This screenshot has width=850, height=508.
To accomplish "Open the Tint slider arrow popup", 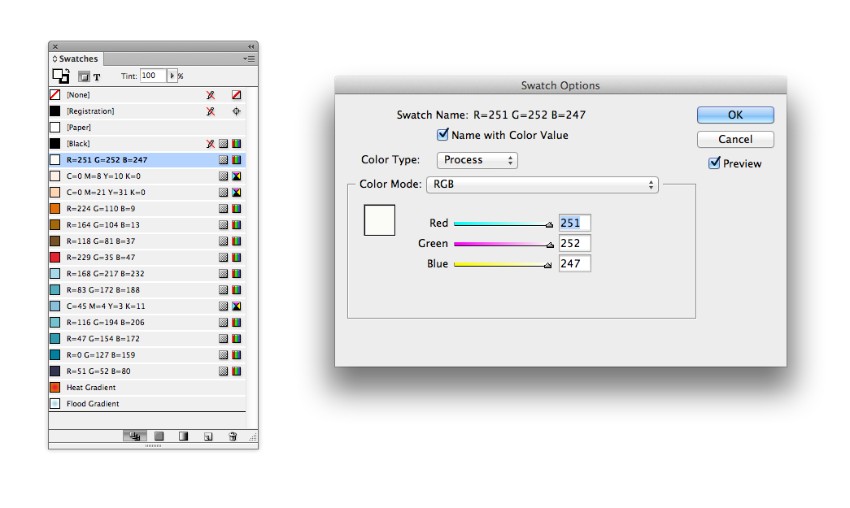I will [x=172, y=76].
